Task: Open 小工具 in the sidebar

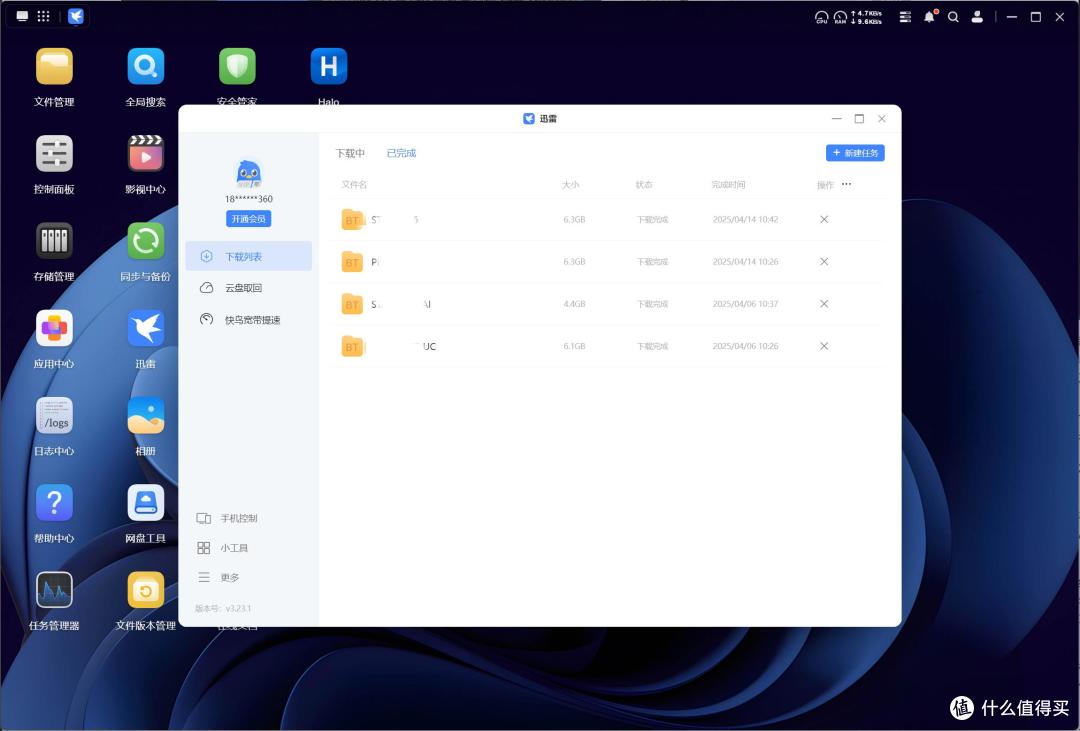Action: tap(222, 548)
